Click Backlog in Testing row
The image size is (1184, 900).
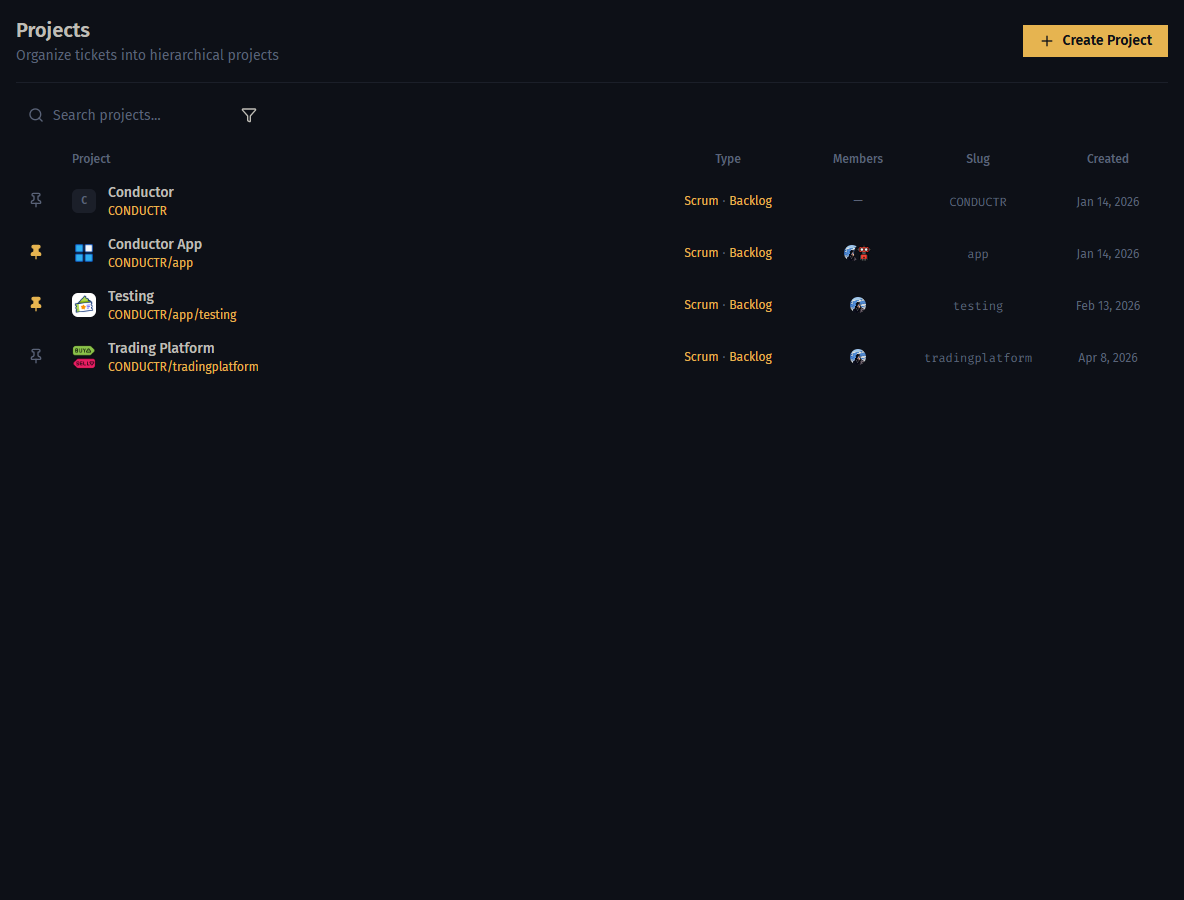click(751, 305)
